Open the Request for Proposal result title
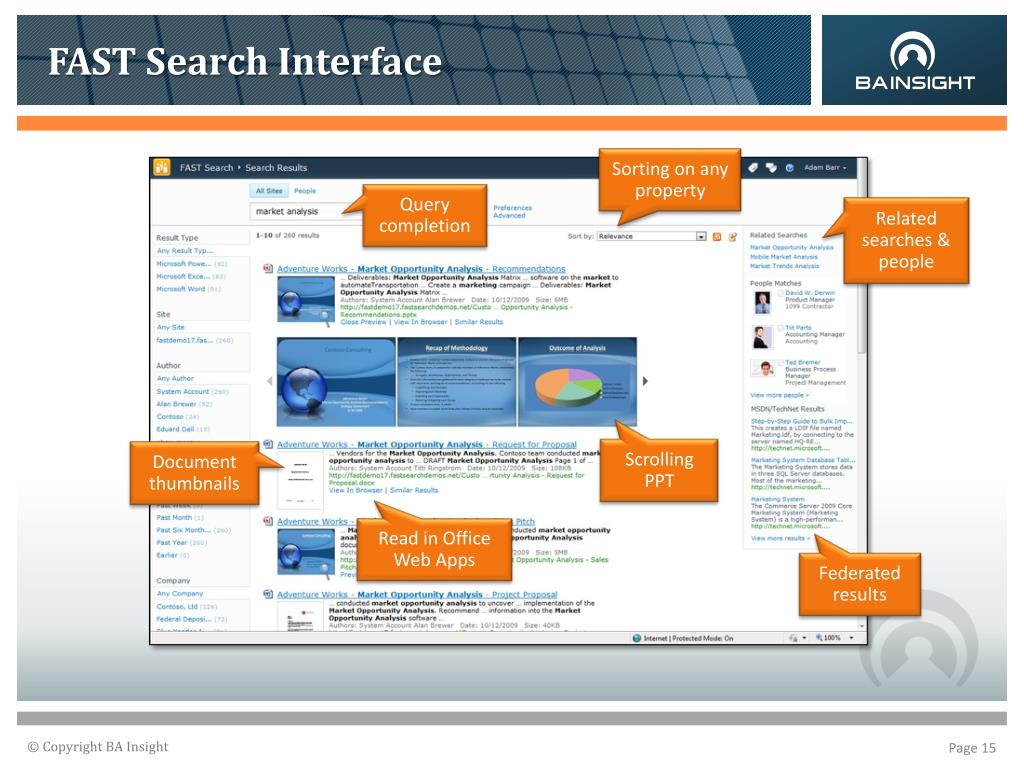Viewport: 1024px width, 768px height. click(427, 444)
